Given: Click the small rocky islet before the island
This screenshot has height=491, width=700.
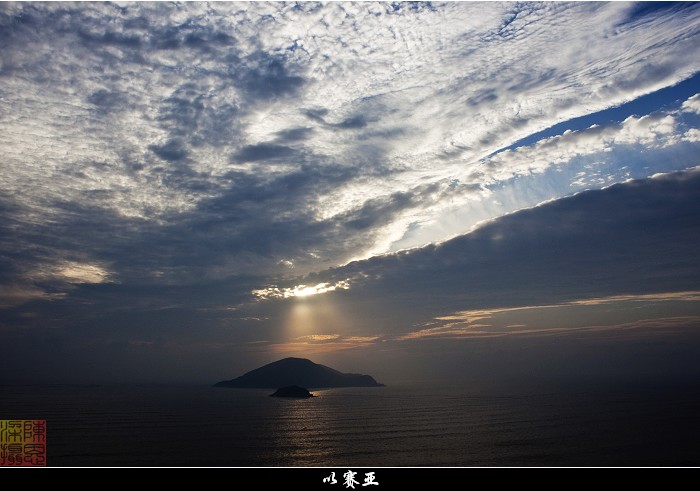Looking at the screenshot, I should click(292, 392).
